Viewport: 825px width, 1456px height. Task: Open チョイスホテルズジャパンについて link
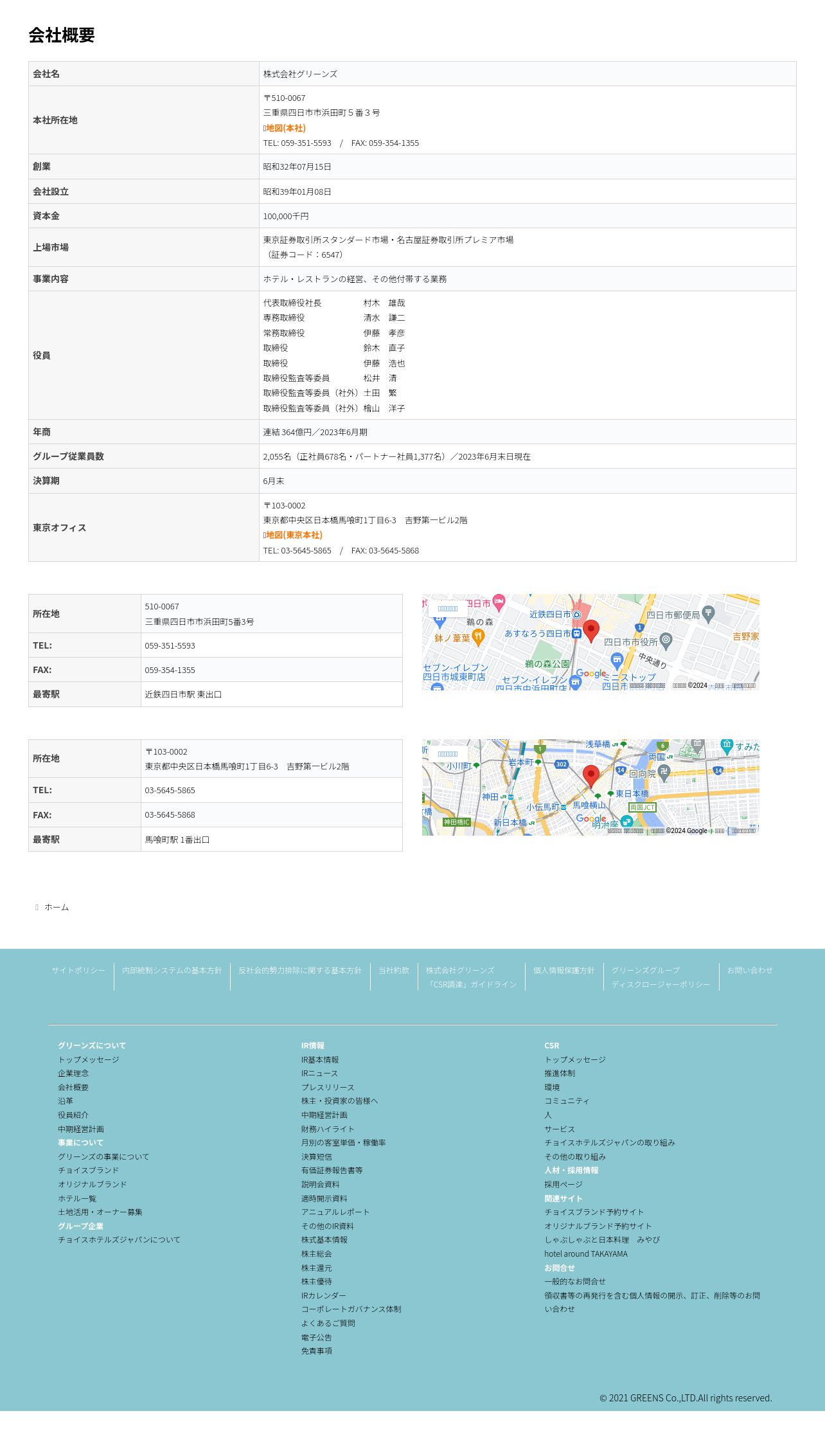120,1239
